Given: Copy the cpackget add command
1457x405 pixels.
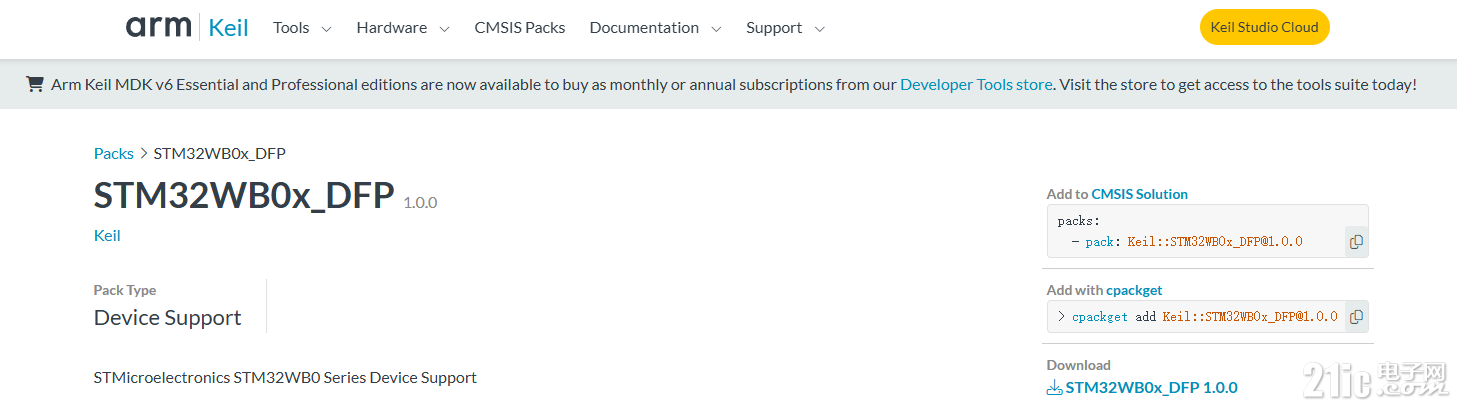Looking at the screenshot, I should [1356, 317].
